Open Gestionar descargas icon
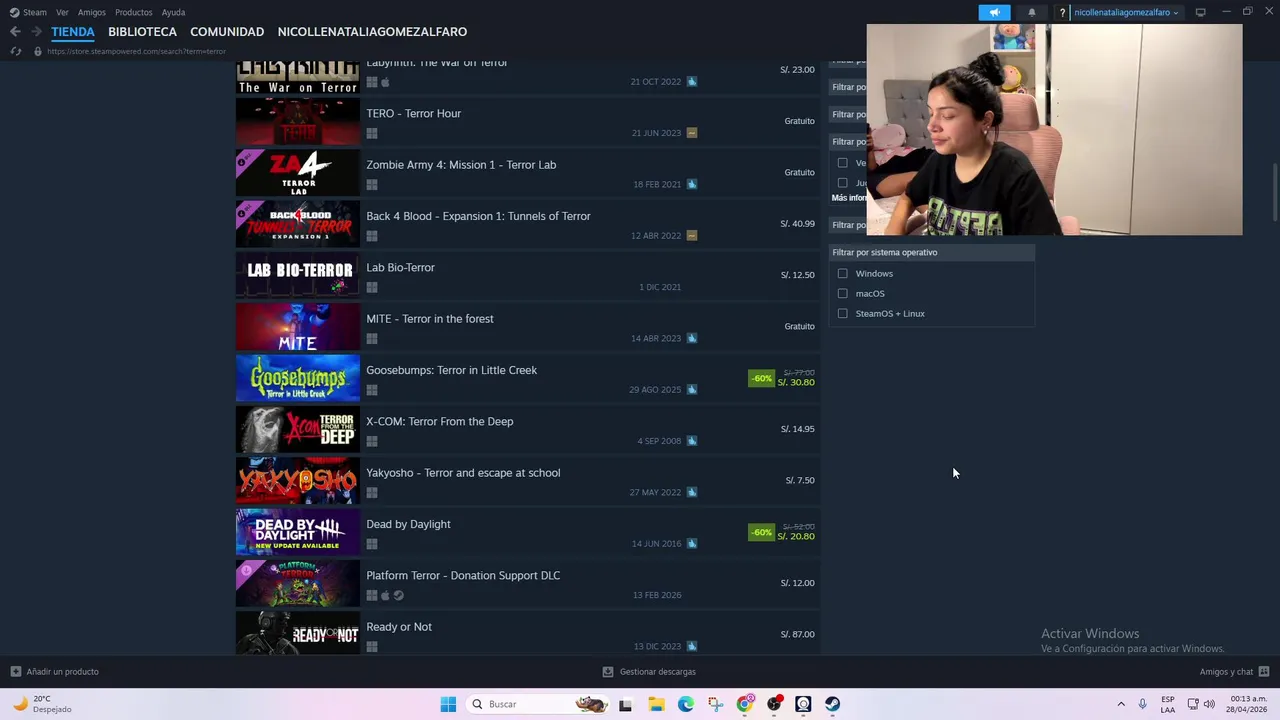The width and height of the screenshot is (1280, 720). (x=608, y=672)
